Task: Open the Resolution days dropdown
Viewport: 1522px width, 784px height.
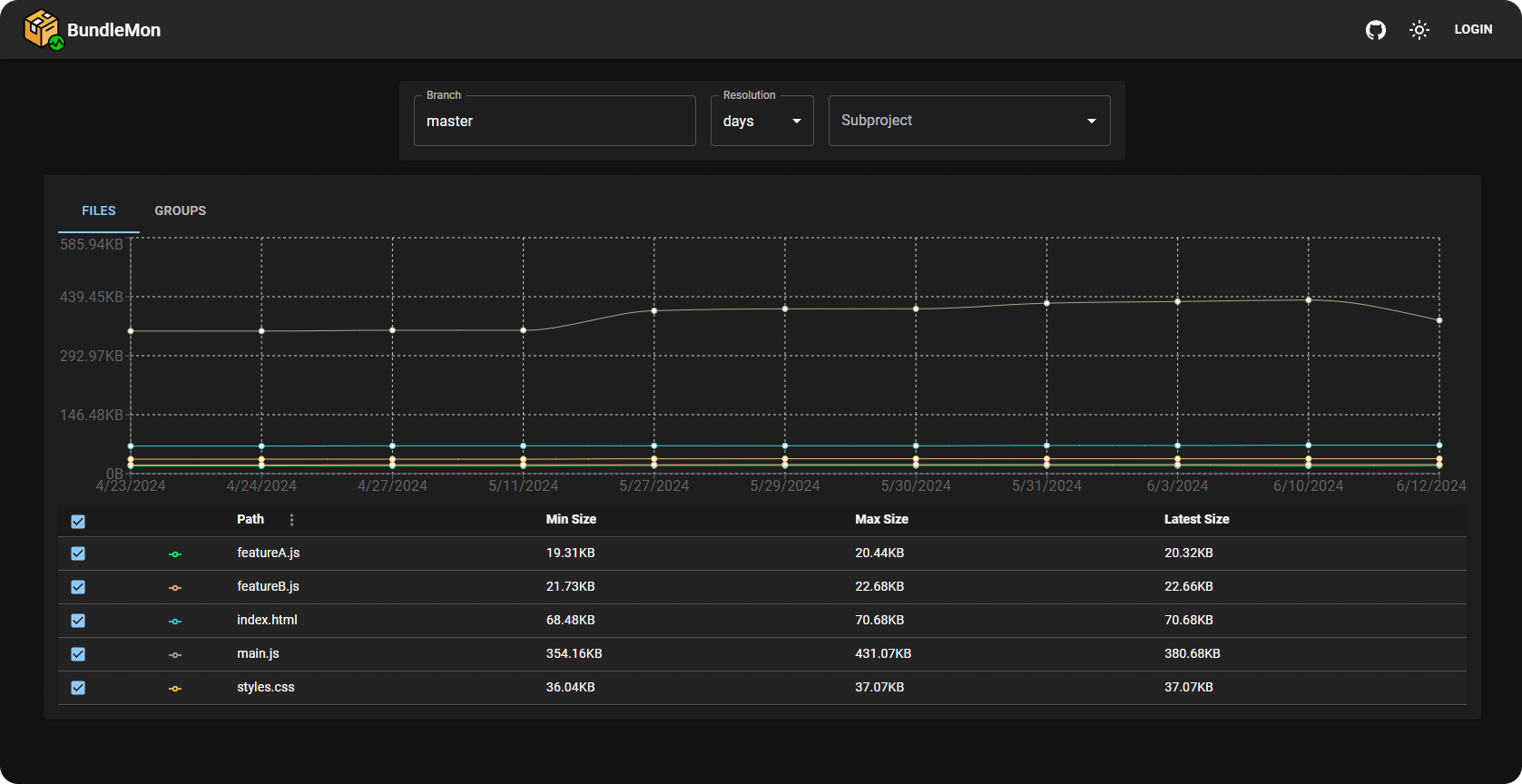Action: click(x=762, y=121)
